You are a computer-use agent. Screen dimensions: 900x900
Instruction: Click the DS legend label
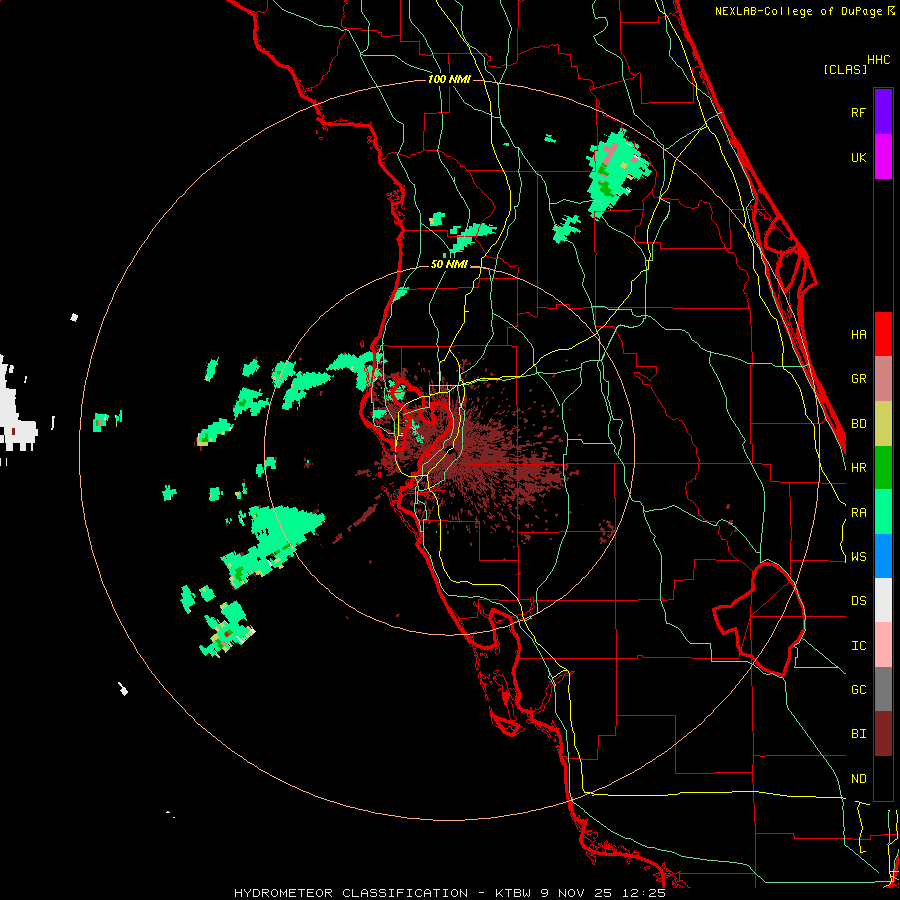[859, 601]
